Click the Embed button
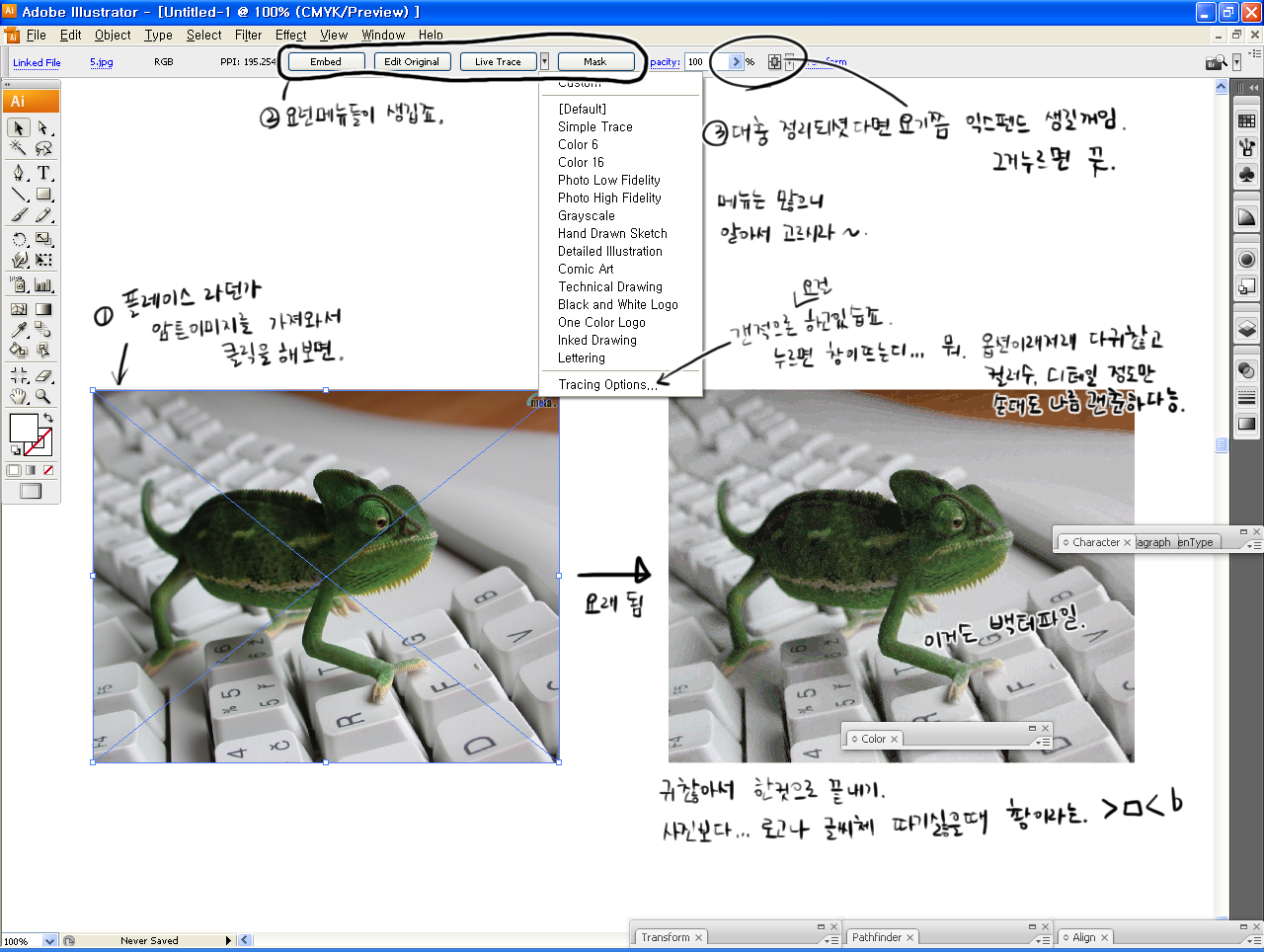 [326, 61]
